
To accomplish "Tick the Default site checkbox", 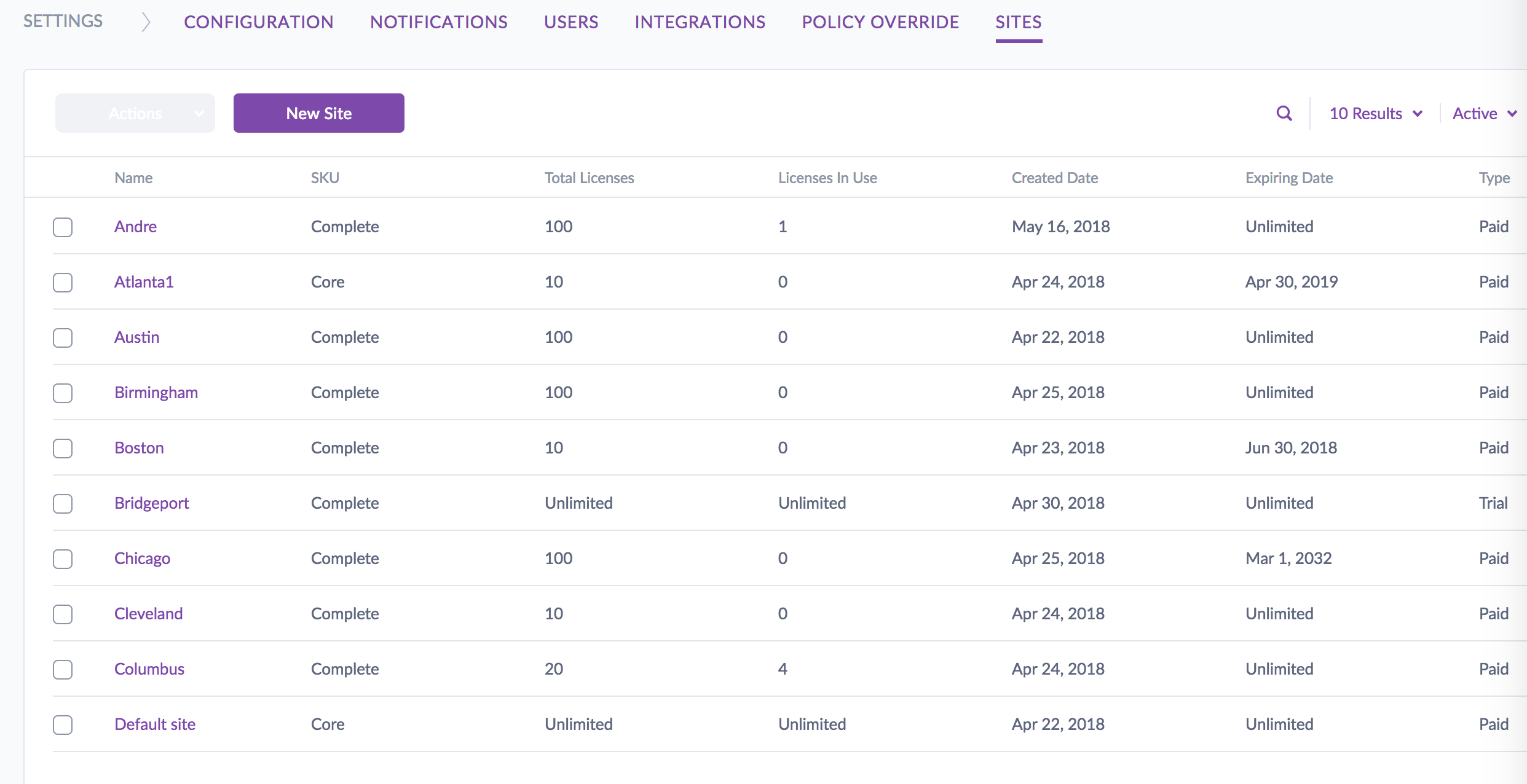I will (x=63, y=725).
